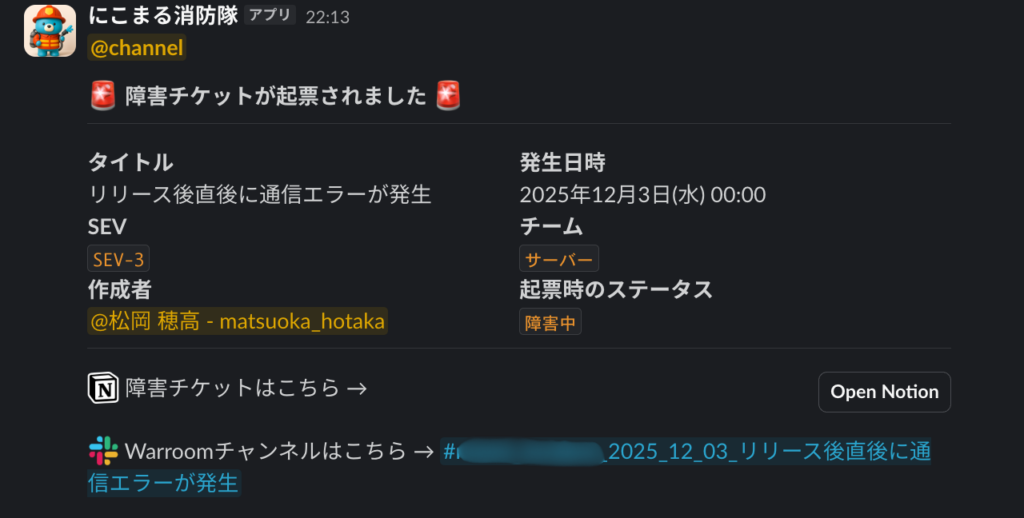1024x518 pixels.
Task: Click the 22:13 message timestamp
Action: pyautogui.click(x=328, y=17)
